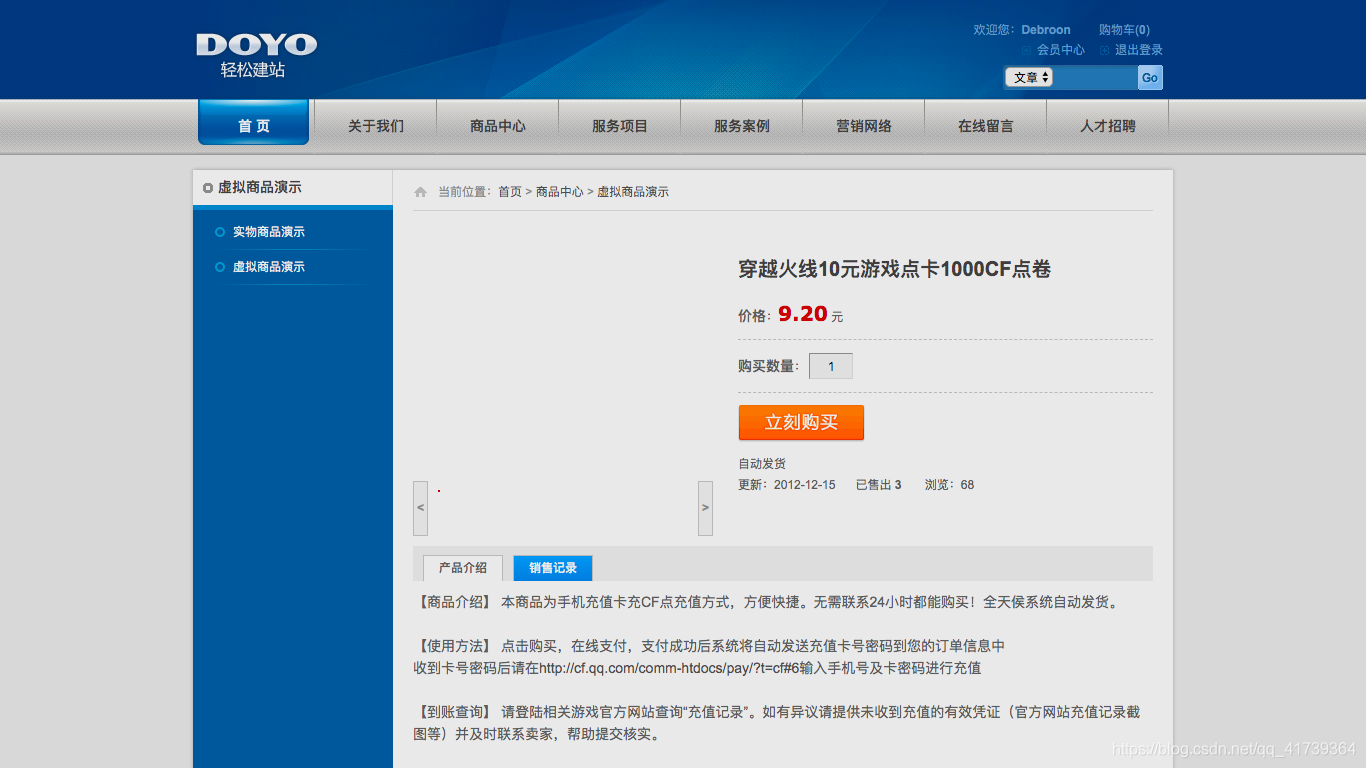Open the 文章 search type dropdown

(x=1029, y=77)
